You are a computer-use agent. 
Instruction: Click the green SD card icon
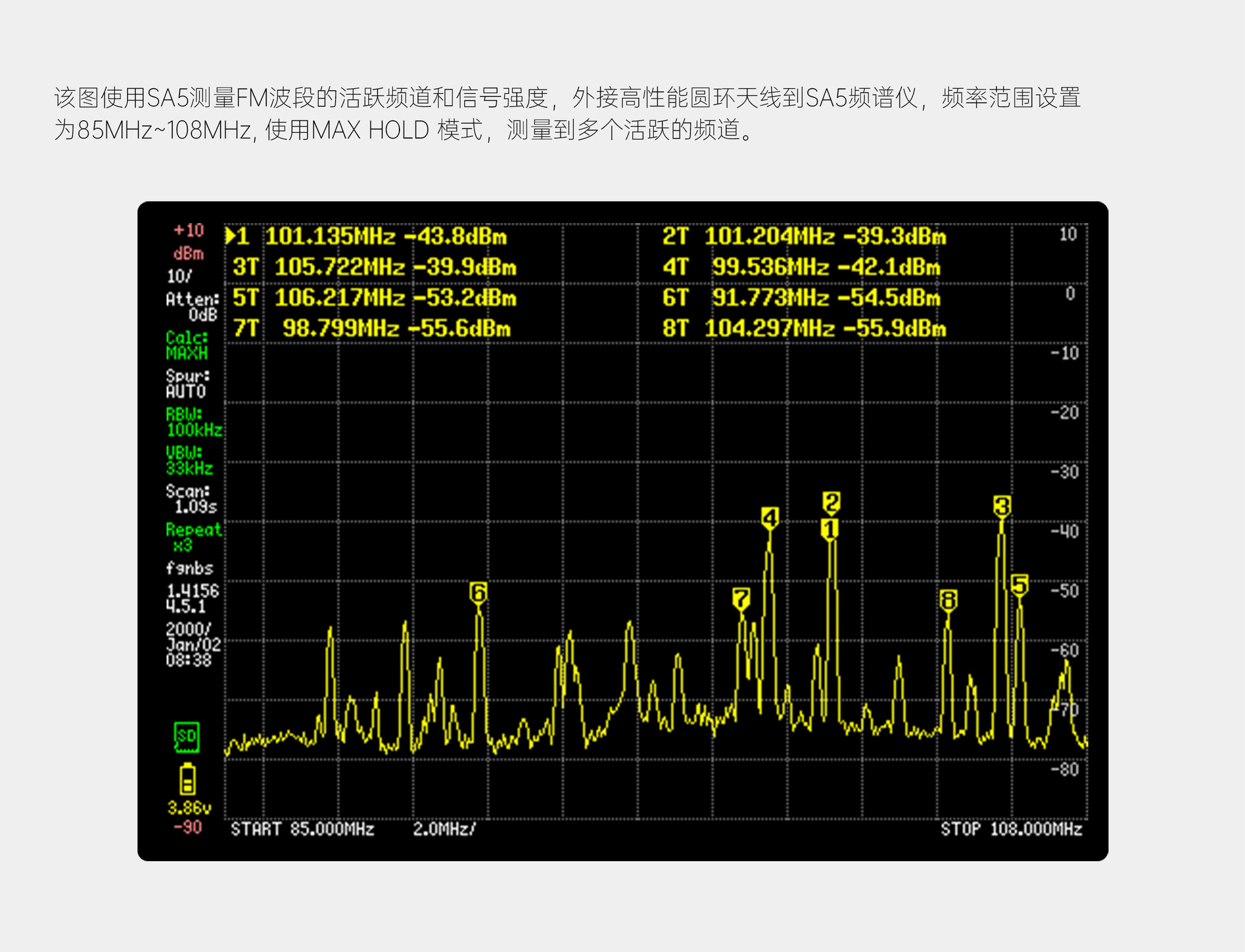186,737
